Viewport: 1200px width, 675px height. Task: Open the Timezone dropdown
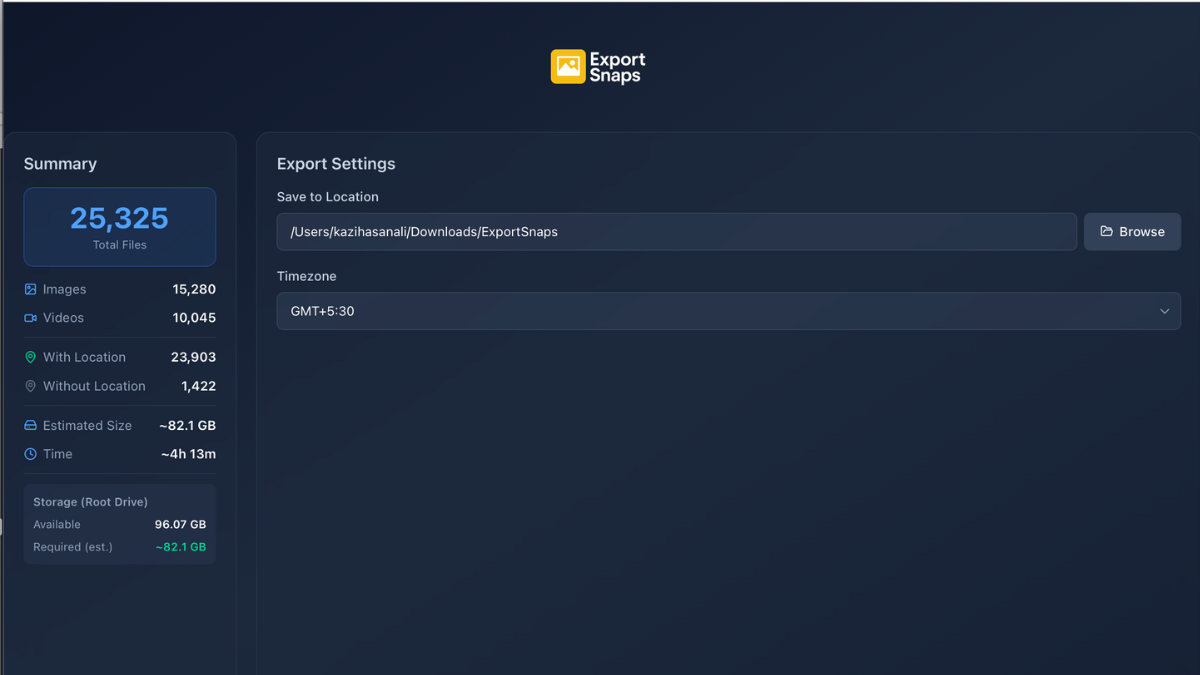pyautogui.click(x=728, y=311)
